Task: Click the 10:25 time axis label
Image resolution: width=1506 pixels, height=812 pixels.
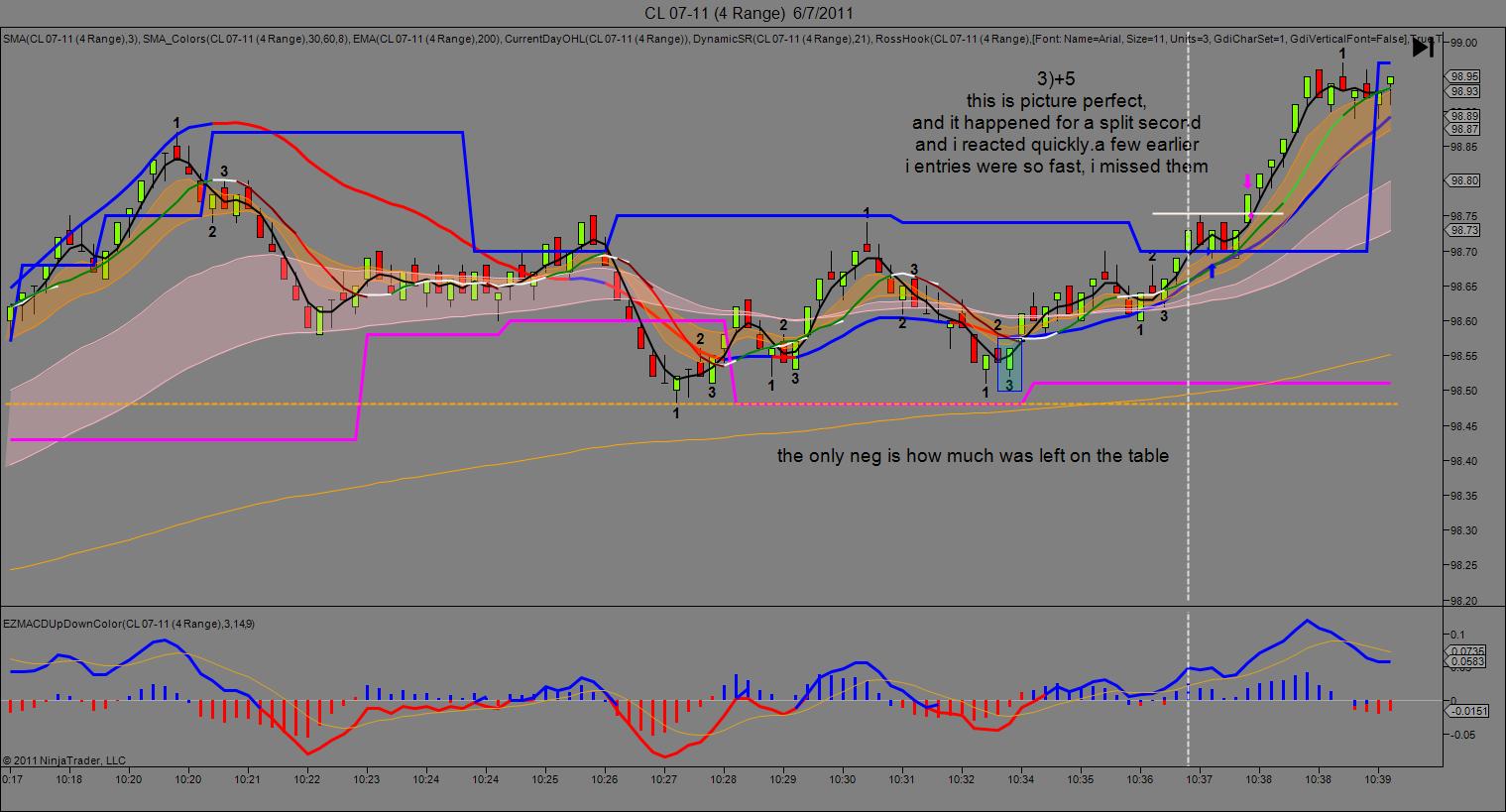Action: click(545, 779)
